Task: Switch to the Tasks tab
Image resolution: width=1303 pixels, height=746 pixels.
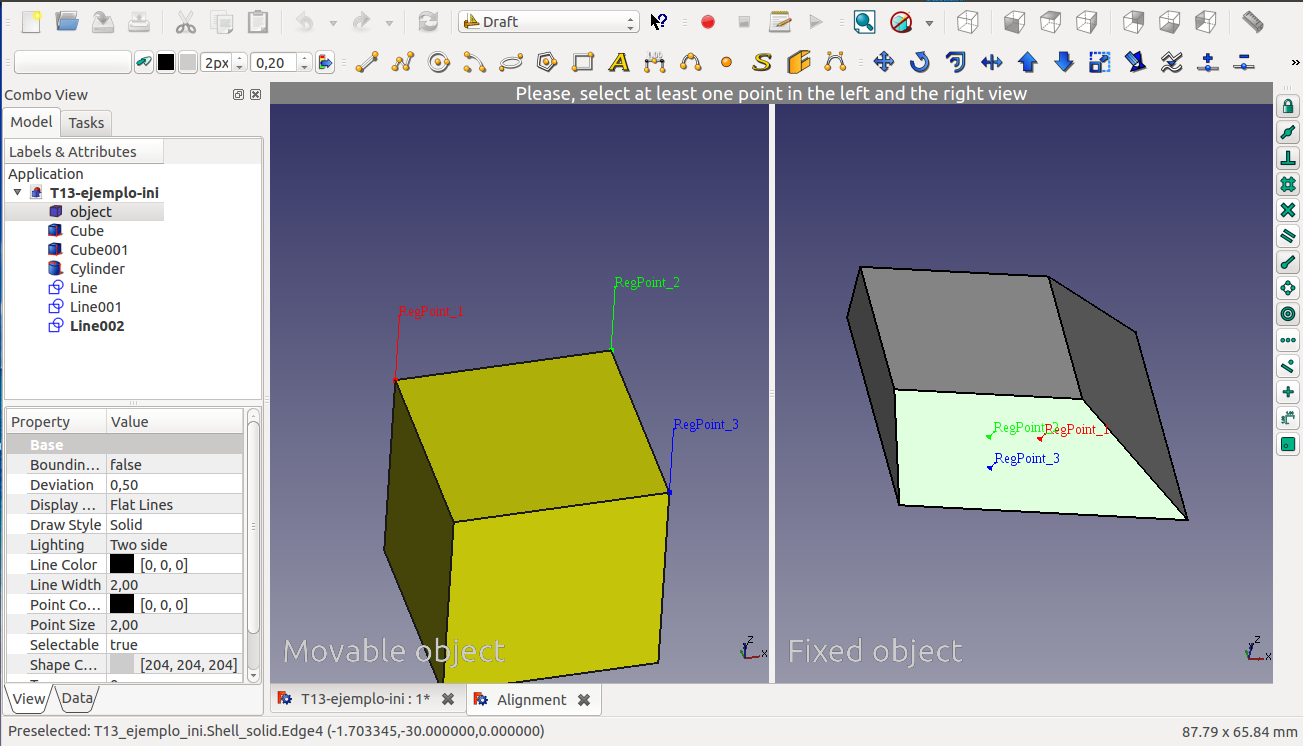Action: (86, 123)
